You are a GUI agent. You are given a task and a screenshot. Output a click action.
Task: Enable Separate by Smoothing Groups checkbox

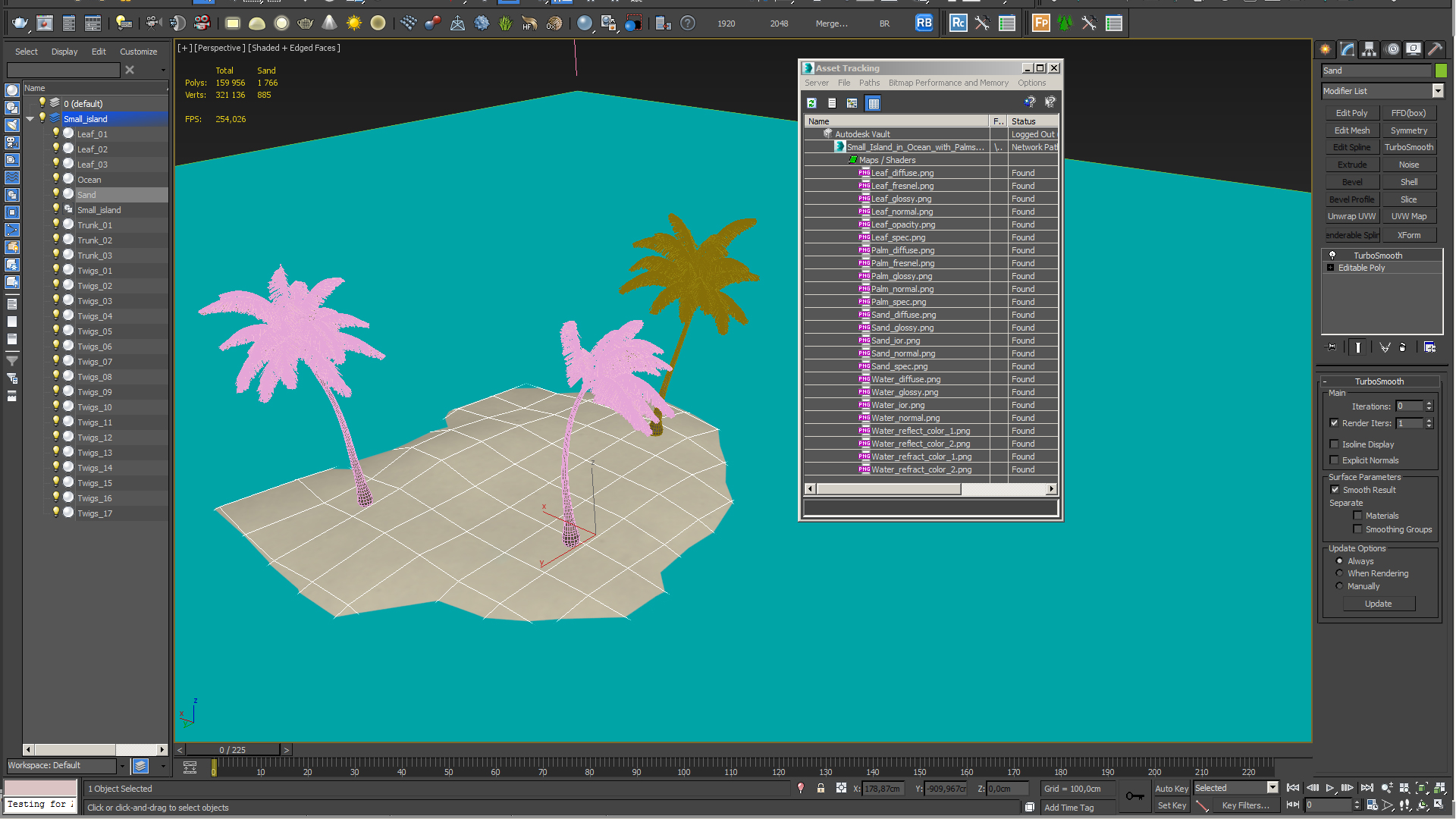click(x=1357, y=529)
